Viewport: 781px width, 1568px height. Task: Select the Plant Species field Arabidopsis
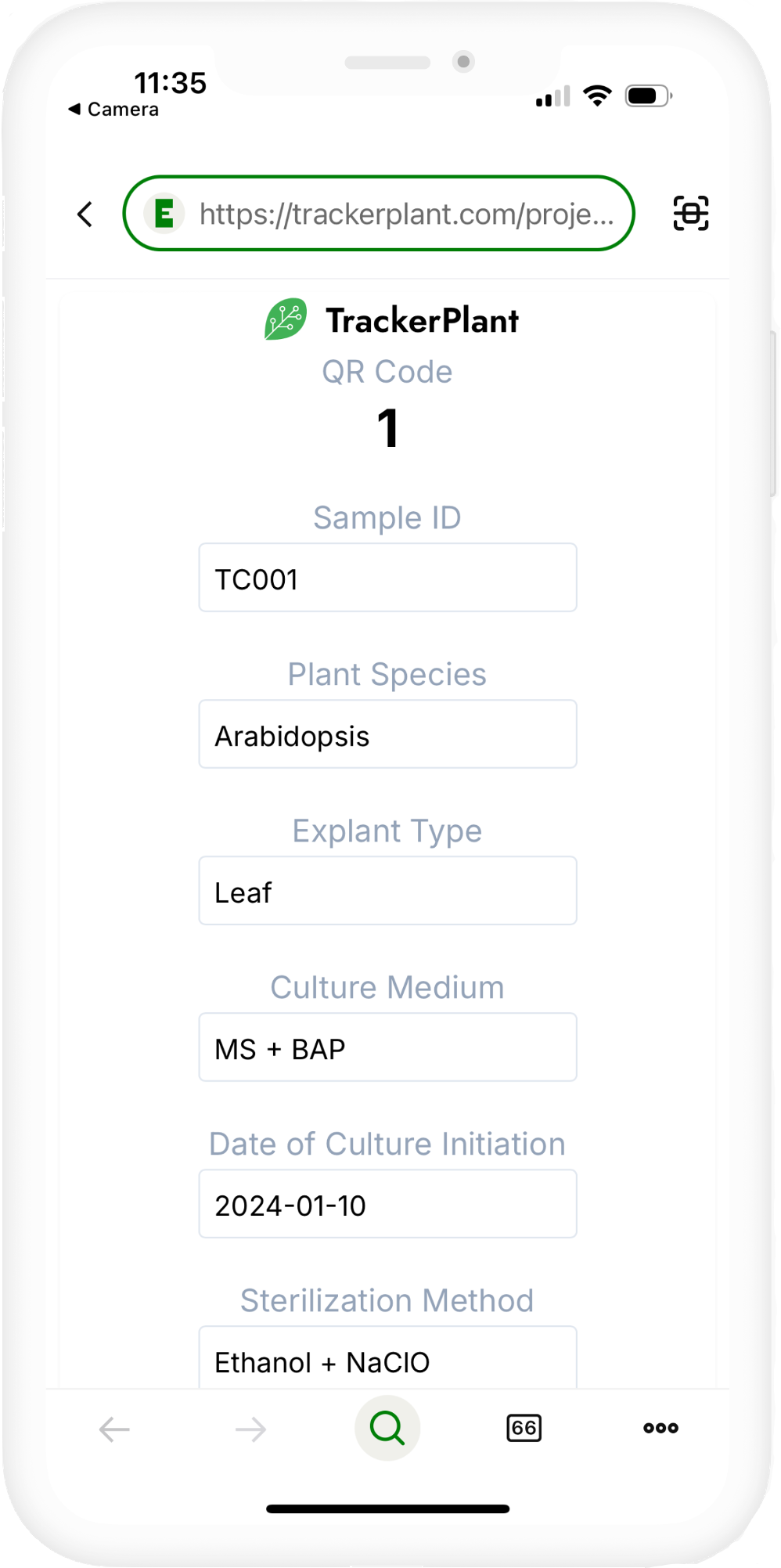387,734
